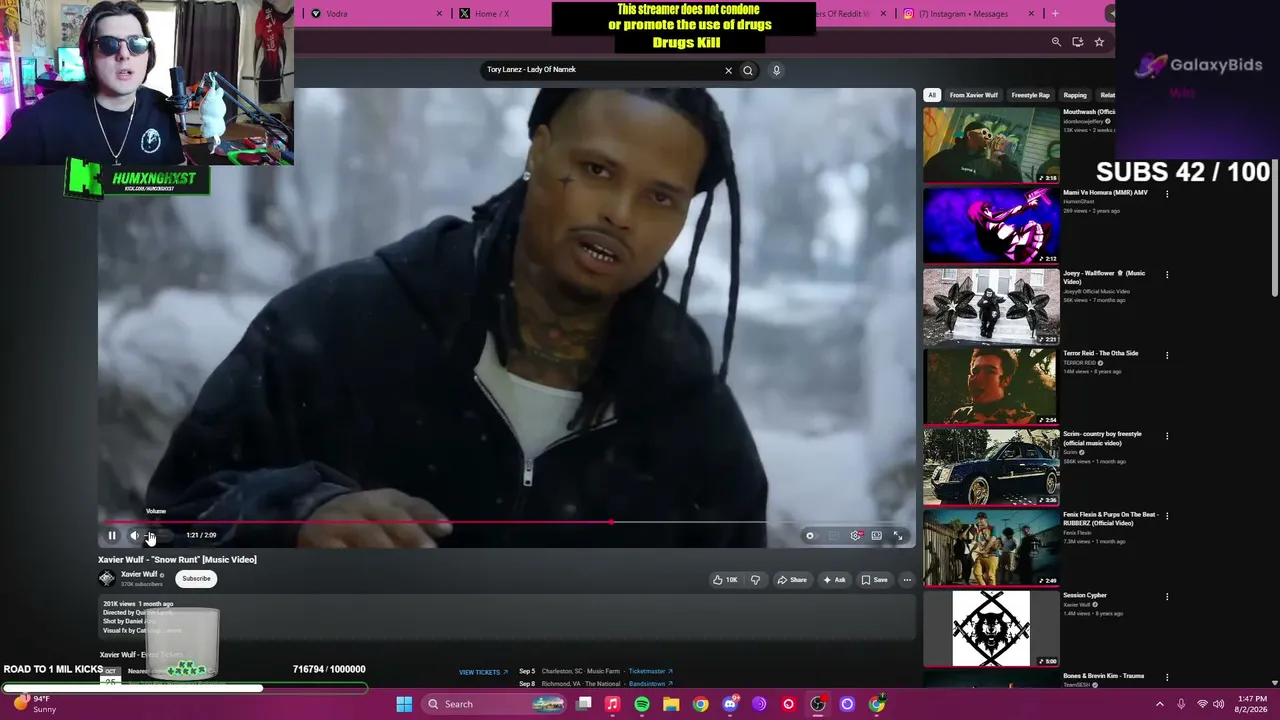Screen dimensions: 1280x720
Task: Save the video to a playlist
Action: tap(874, 580)
